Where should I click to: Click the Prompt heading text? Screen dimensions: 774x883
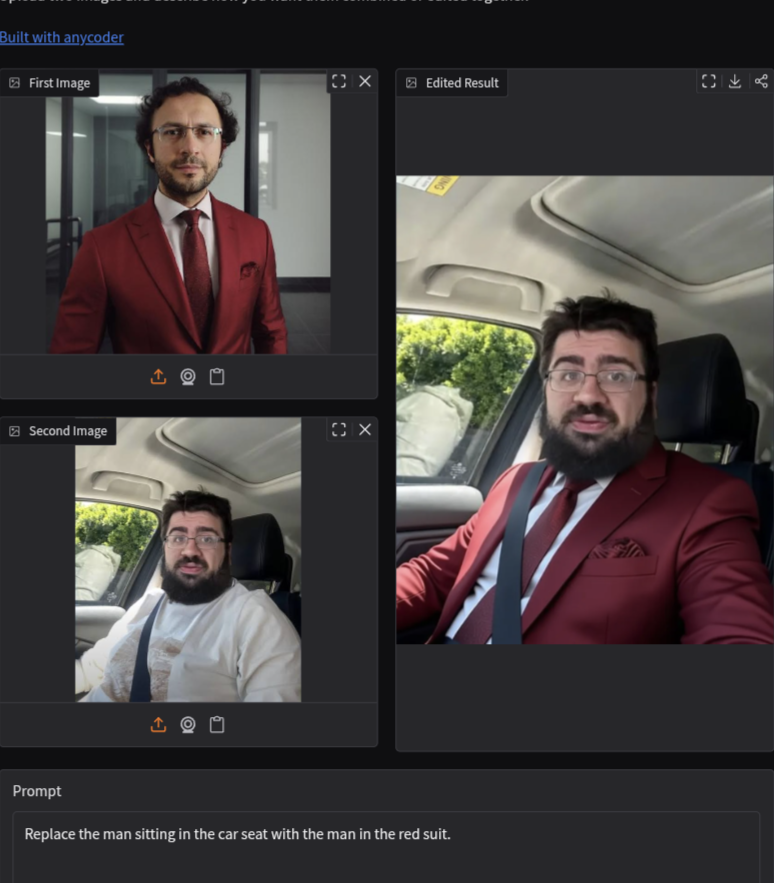[37, 791]
